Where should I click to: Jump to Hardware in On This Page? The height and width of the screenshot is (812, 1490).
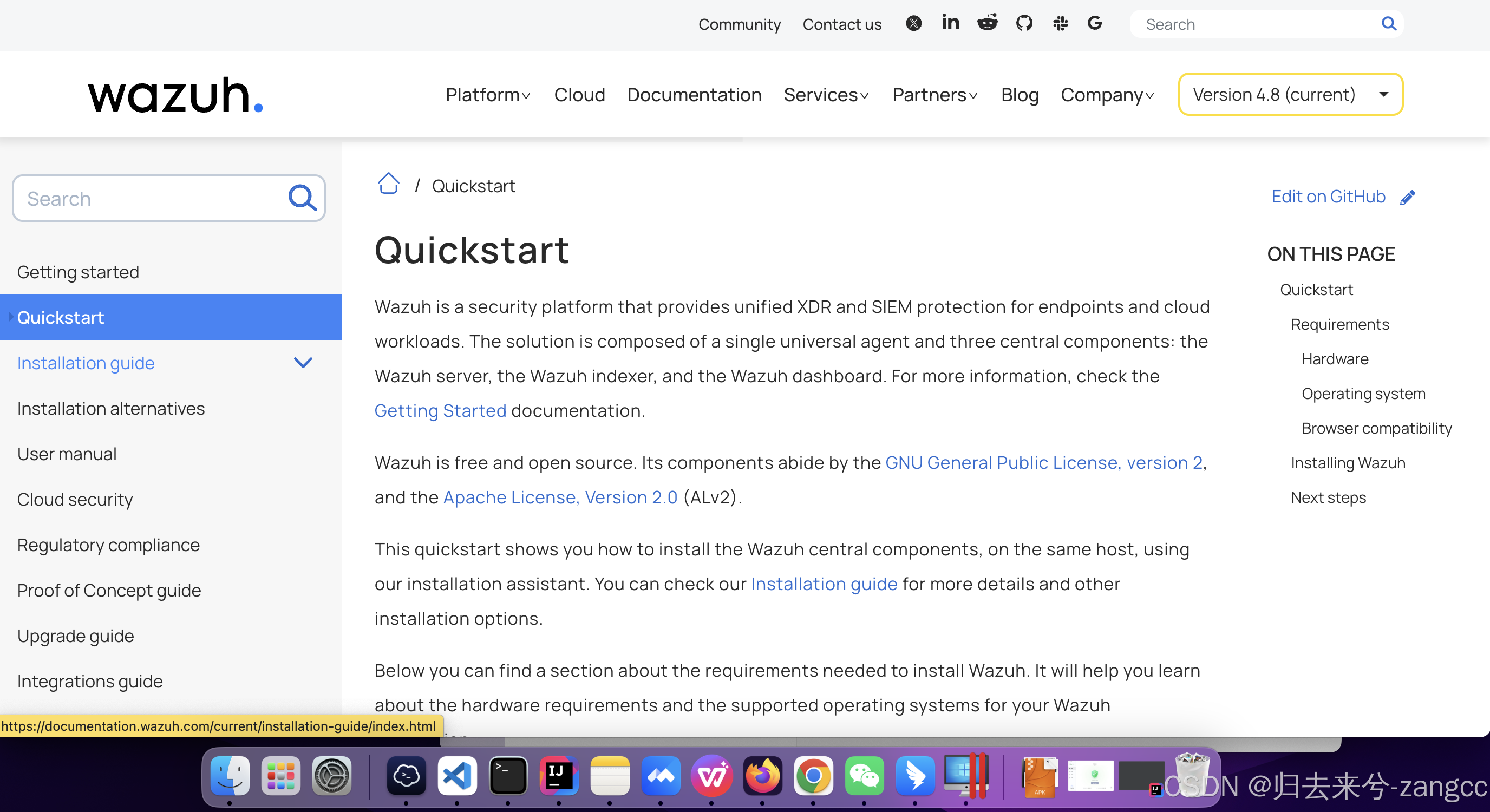tap(1335, 359)
